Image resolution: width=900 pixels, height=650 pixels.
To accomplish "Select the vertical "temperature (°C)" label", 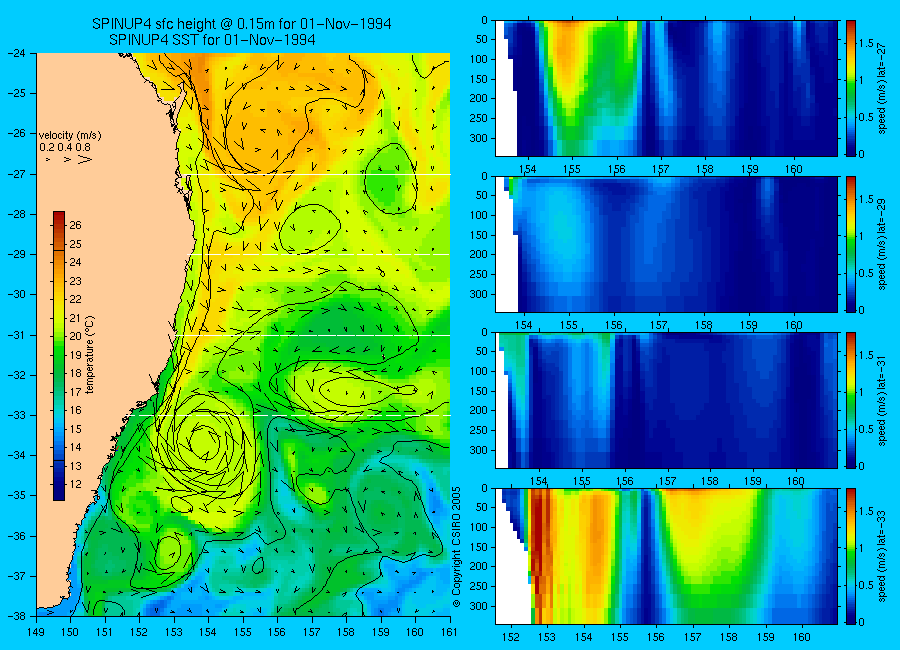I will click(89, 354).
